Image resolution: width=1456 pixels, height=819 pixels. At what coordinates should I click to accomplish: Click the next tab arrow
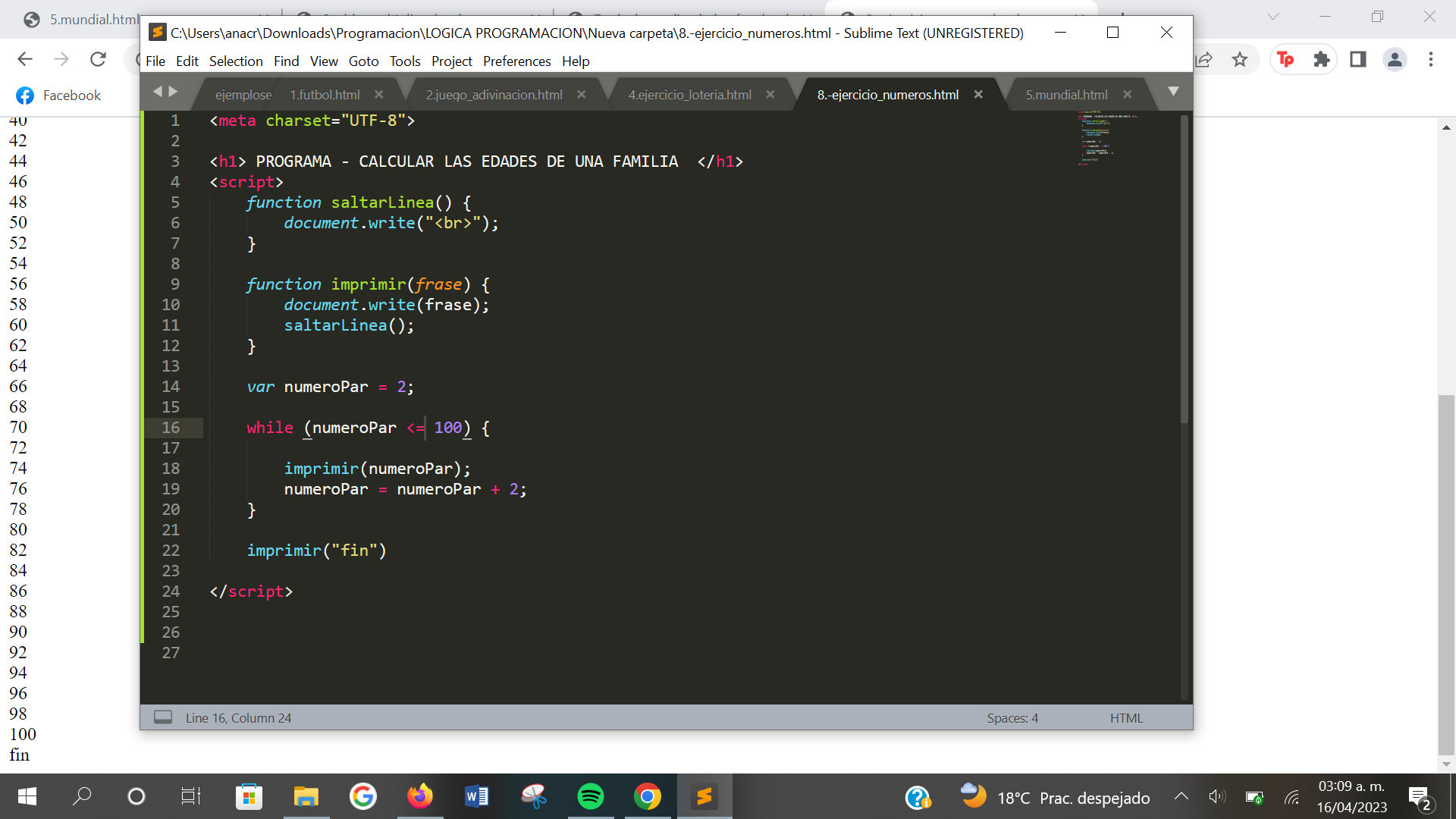(x=174, y=91)
